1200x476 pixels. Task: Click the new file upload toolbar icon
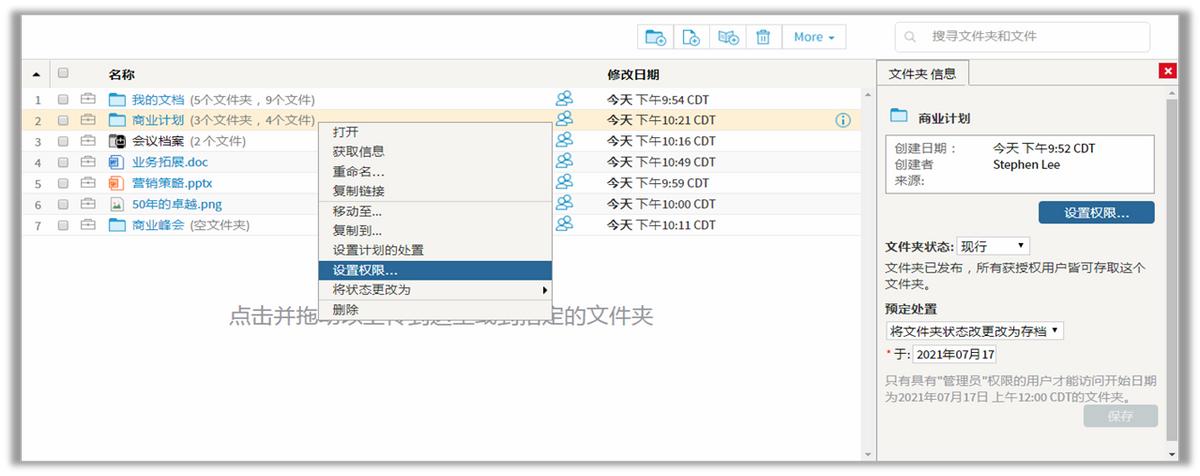pos(691,37)
